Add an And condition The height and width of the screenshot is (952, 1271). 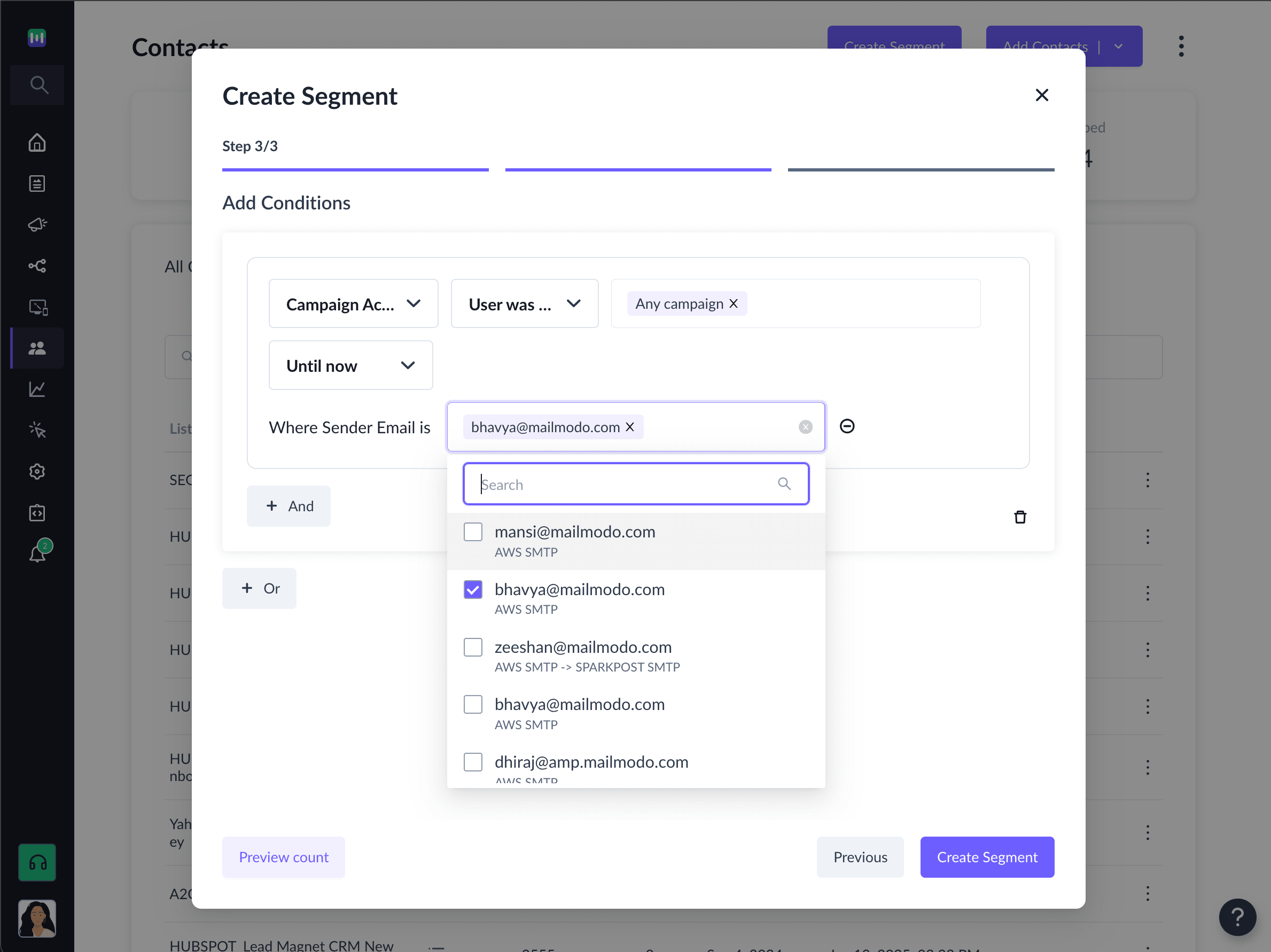pyautogui.click(x=288, y=505)
